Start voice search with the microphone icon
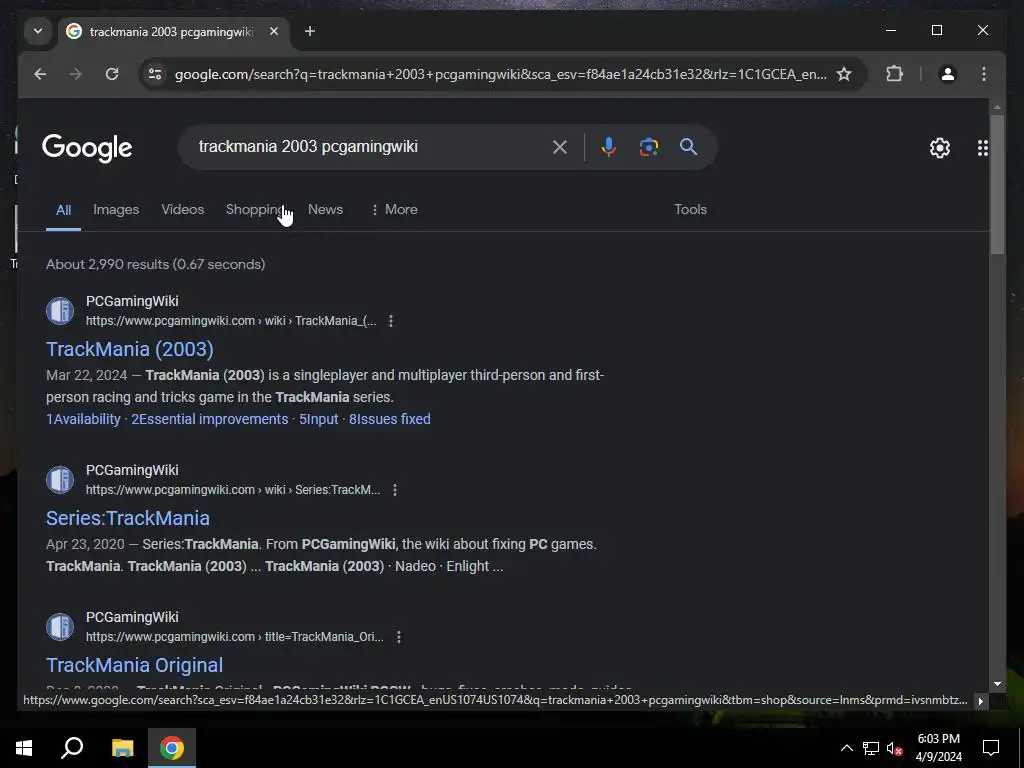The width and height of the screenshot is (1024, 768). pos(609,147)
